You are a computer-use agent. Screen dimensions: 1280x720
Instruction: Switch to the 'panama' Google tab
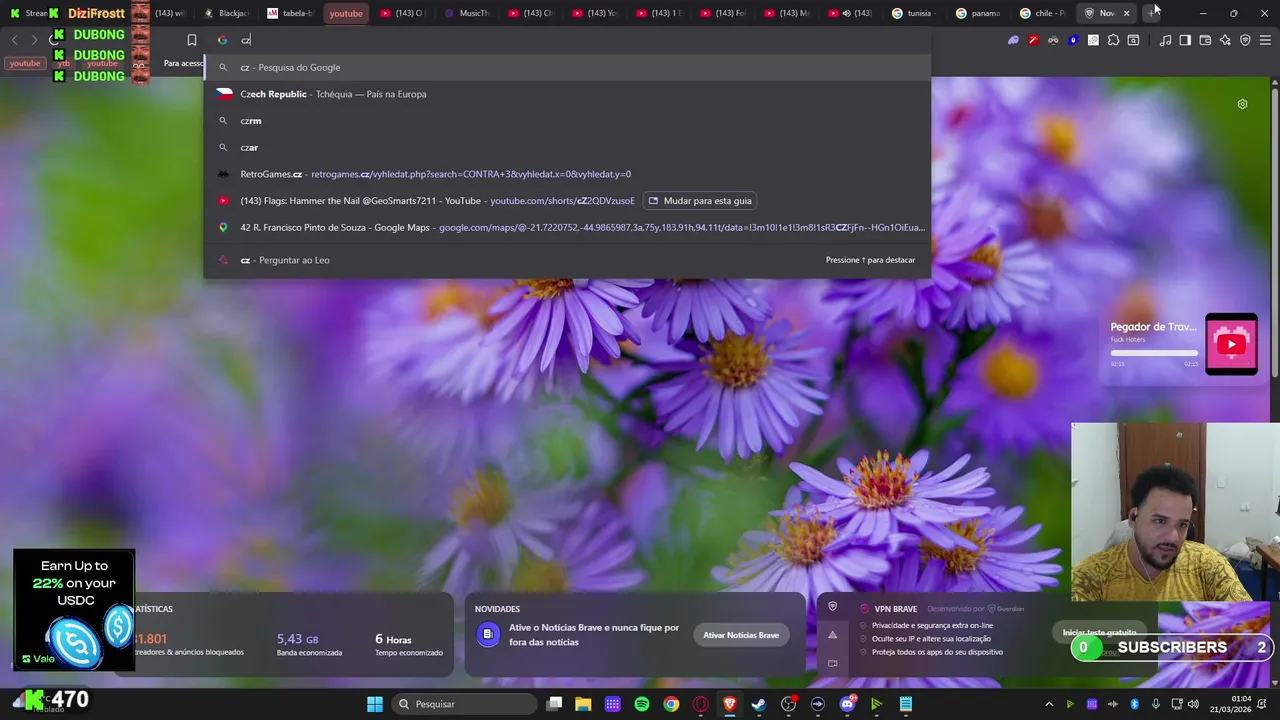(977, 13)
